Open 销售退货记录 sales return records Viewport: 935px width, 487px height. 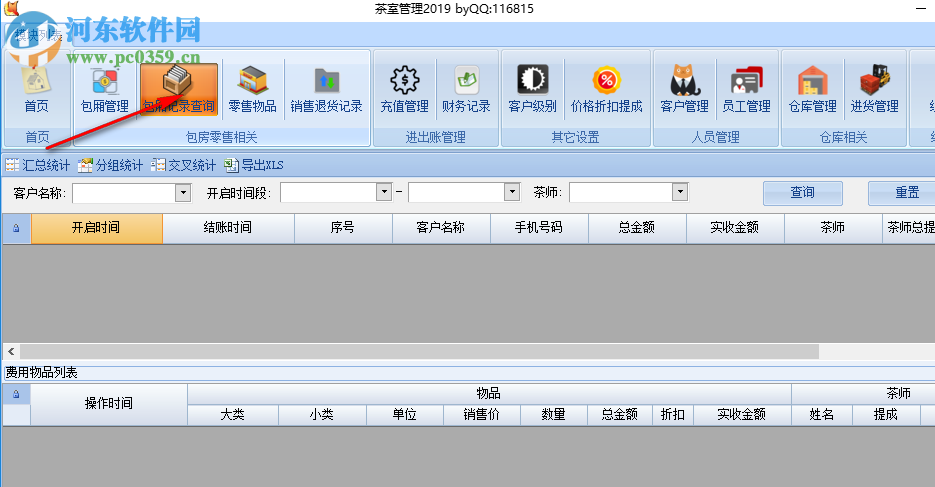(326, 89)
